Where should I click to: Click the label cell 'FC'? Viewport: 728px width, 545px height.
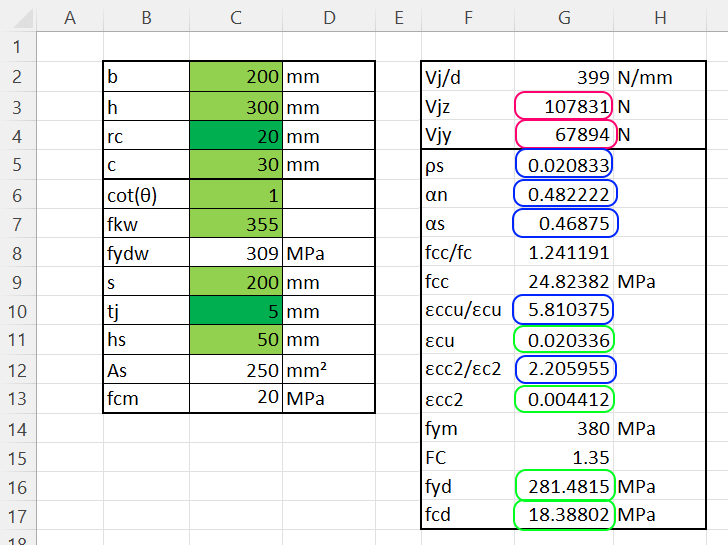tap(468, 457)
